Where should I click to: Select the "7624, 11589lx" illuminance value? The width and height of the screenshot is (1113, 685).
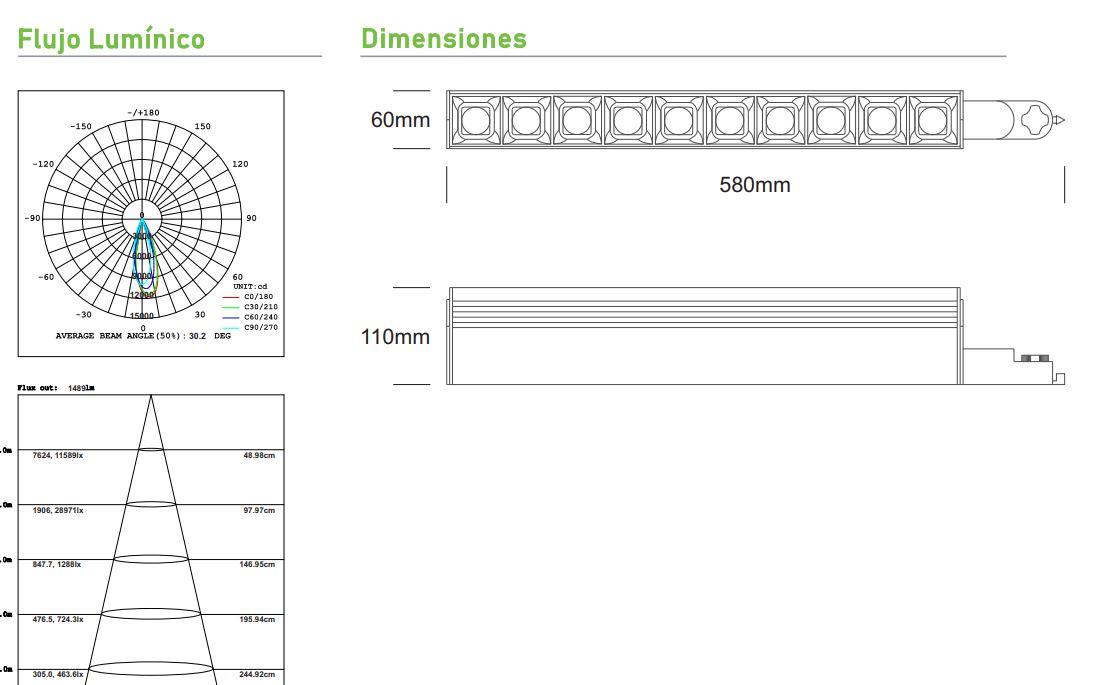[57, 455]
